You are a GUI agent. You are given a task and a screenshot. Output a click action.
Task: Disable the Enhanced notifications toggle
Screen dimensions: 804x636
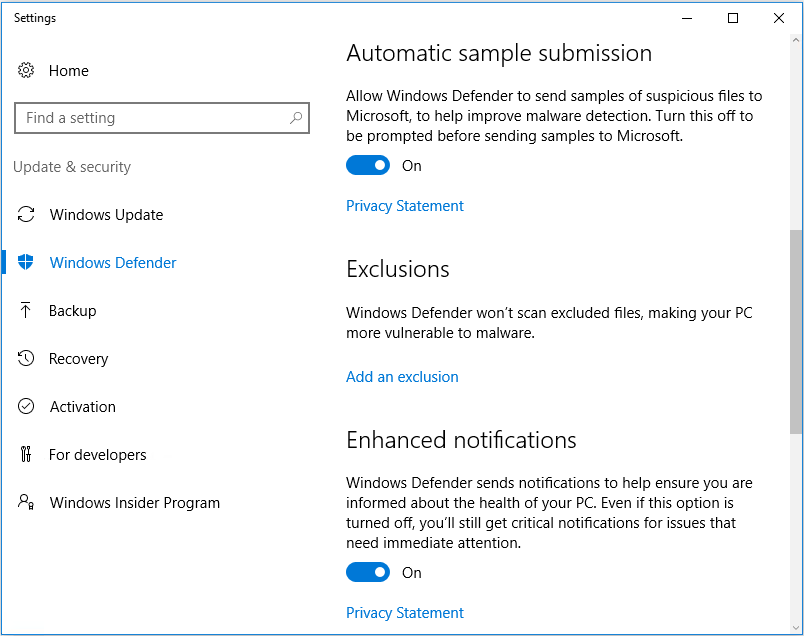pos(368,573)
